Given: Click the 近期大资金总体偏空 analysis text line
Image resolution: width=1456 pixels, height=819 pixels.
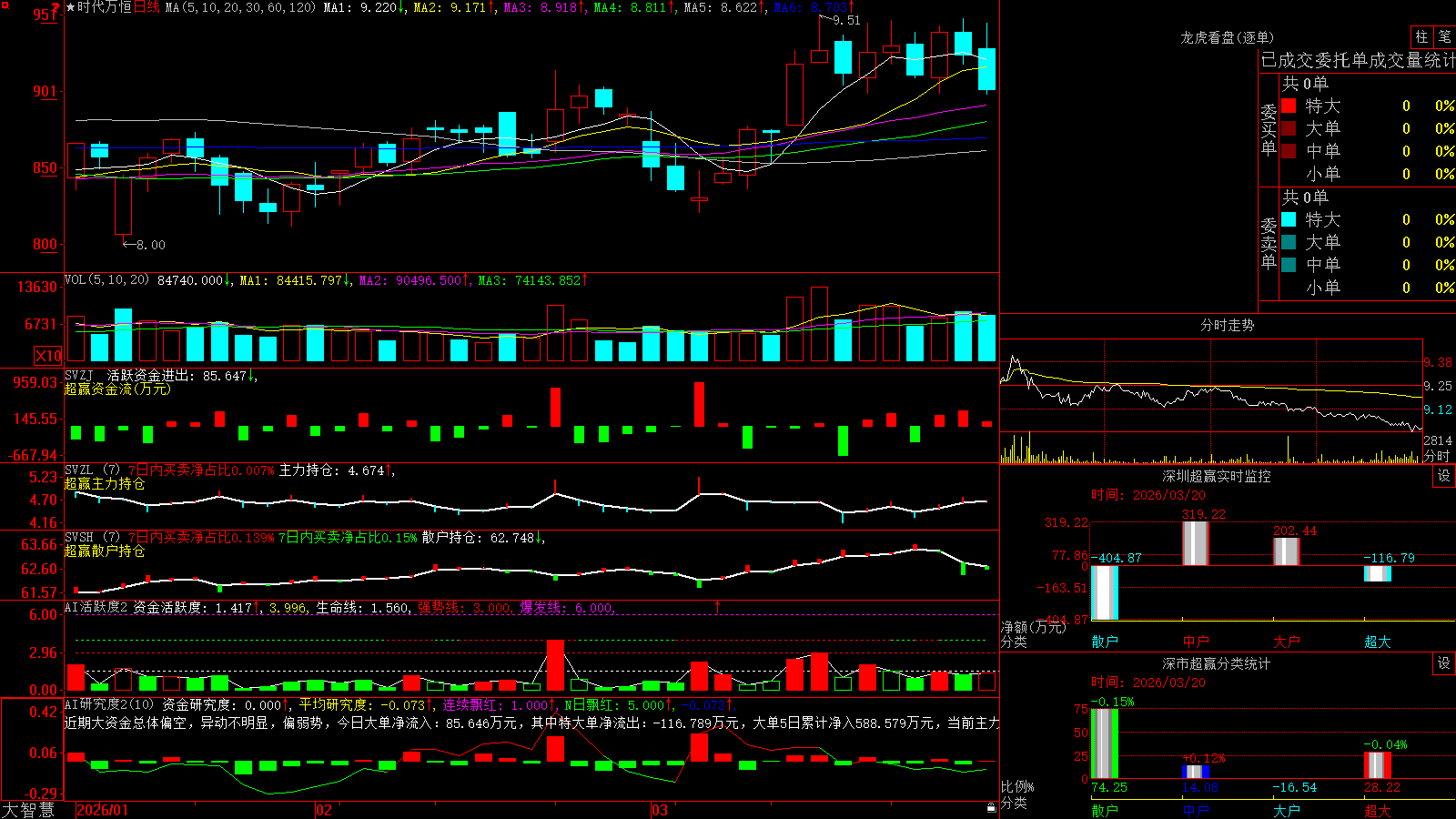Looking at the screenshot, I should [x=531, y=723].
